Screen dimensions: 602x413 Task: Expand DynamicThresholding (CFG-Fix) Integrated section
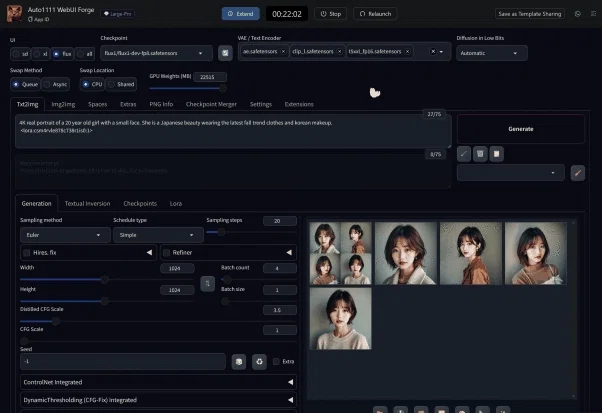click(158, 400)
